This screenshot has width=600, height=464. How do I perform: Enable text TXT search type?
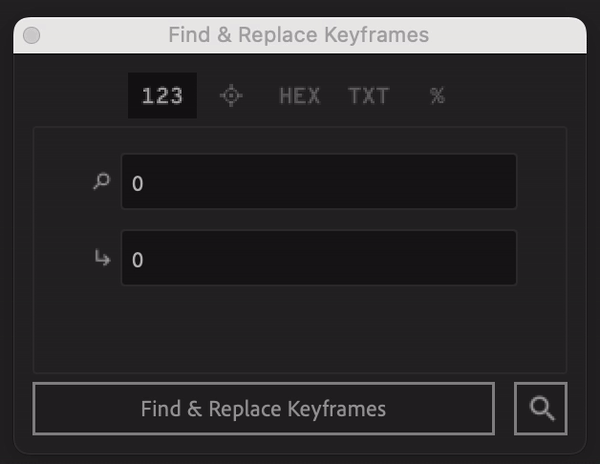[x=368, y=95]
